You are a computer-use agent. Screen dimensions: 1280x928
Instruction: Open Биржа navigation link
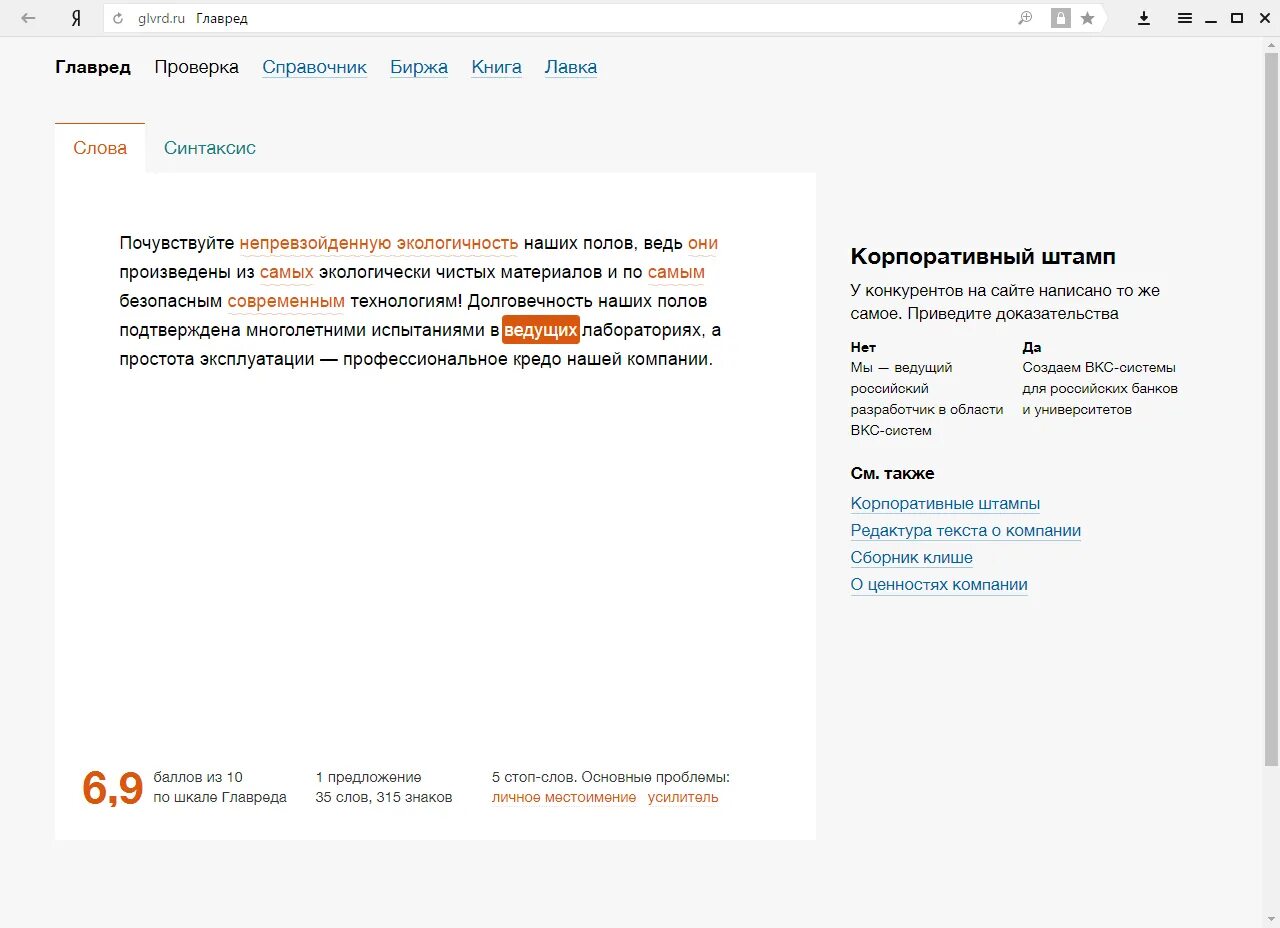click(x=419, y=67)
